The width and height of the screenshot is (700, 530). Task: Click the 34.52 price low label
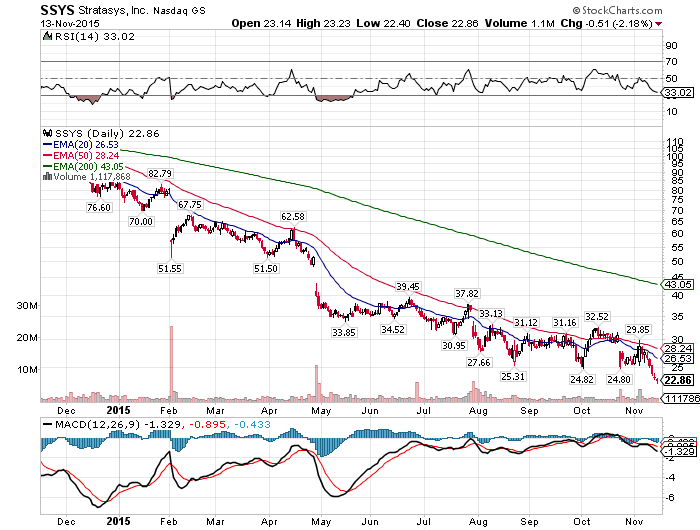click(x=393, y=330)
